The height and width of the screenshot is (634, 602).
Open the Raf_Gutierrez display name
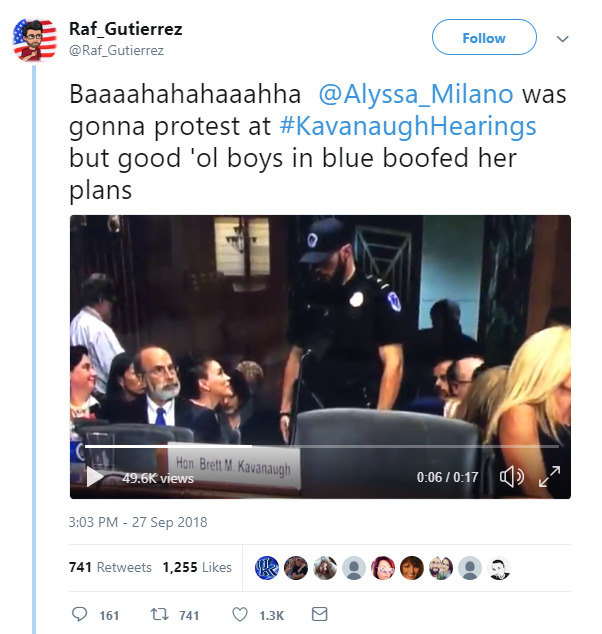coord(125,29)
